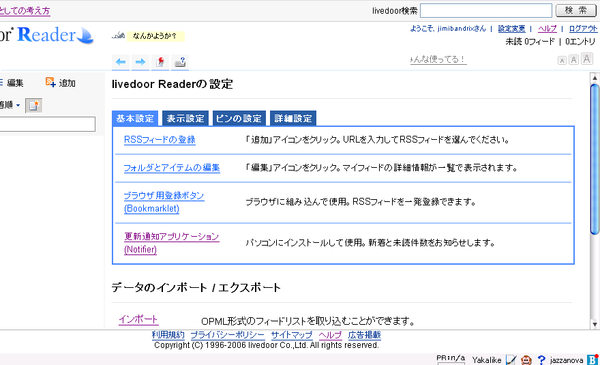Click the PR:n/a status bar indicator
Viewport: 600px width, 365px height.
pos(451,358)
